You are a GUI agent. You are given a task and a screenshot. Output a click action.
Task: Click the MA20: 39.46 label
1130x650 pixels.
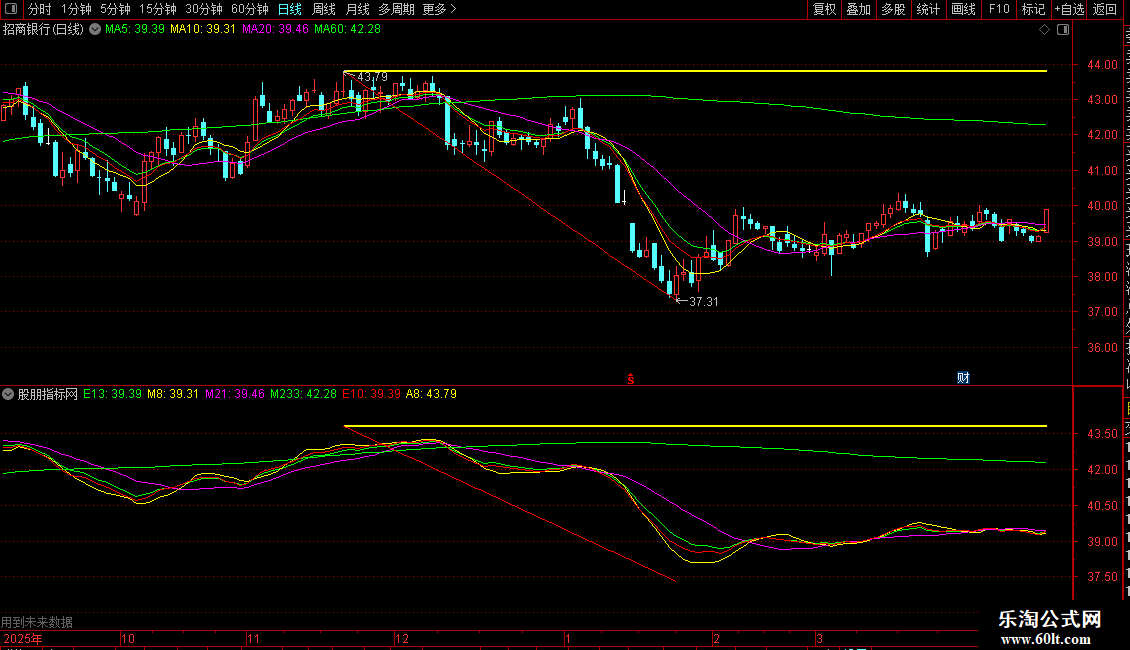click(275, 30)
